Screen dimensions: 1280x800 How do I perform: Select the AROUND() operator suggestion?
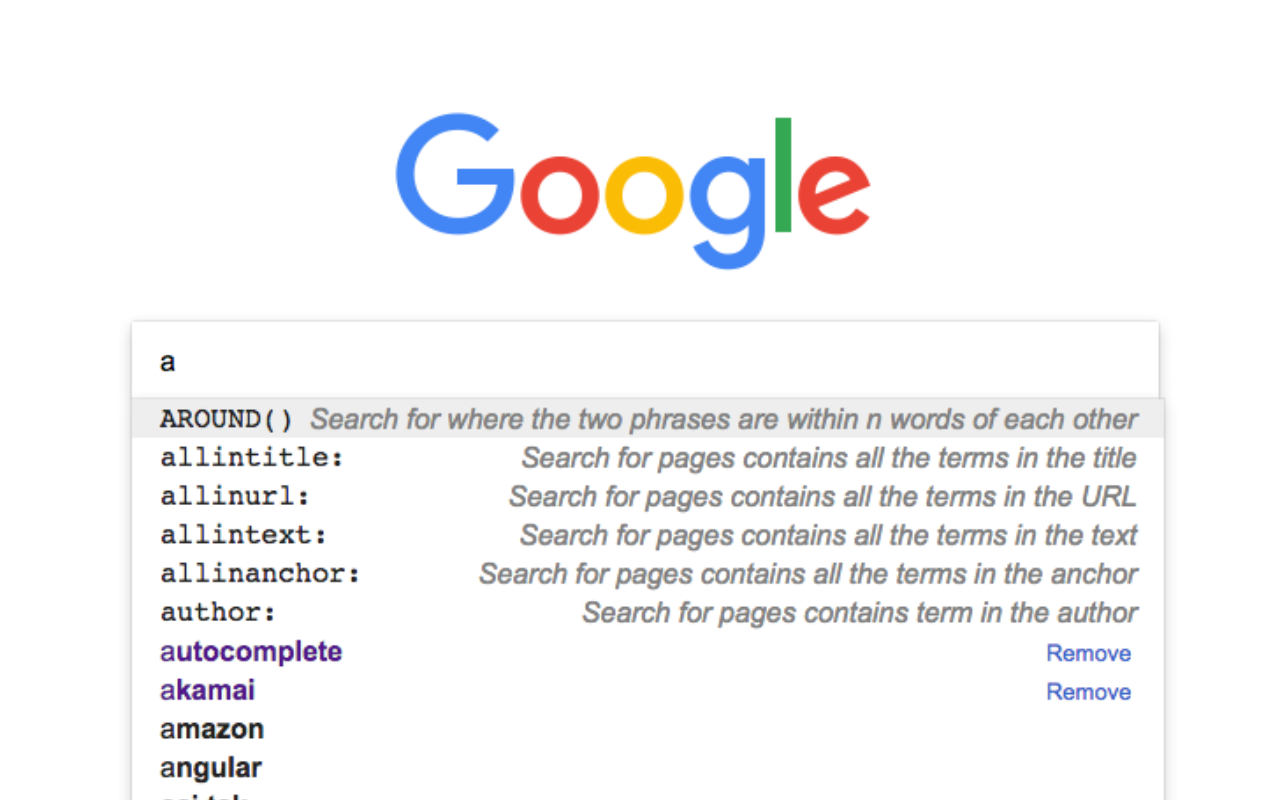click(x=227, y=419)
